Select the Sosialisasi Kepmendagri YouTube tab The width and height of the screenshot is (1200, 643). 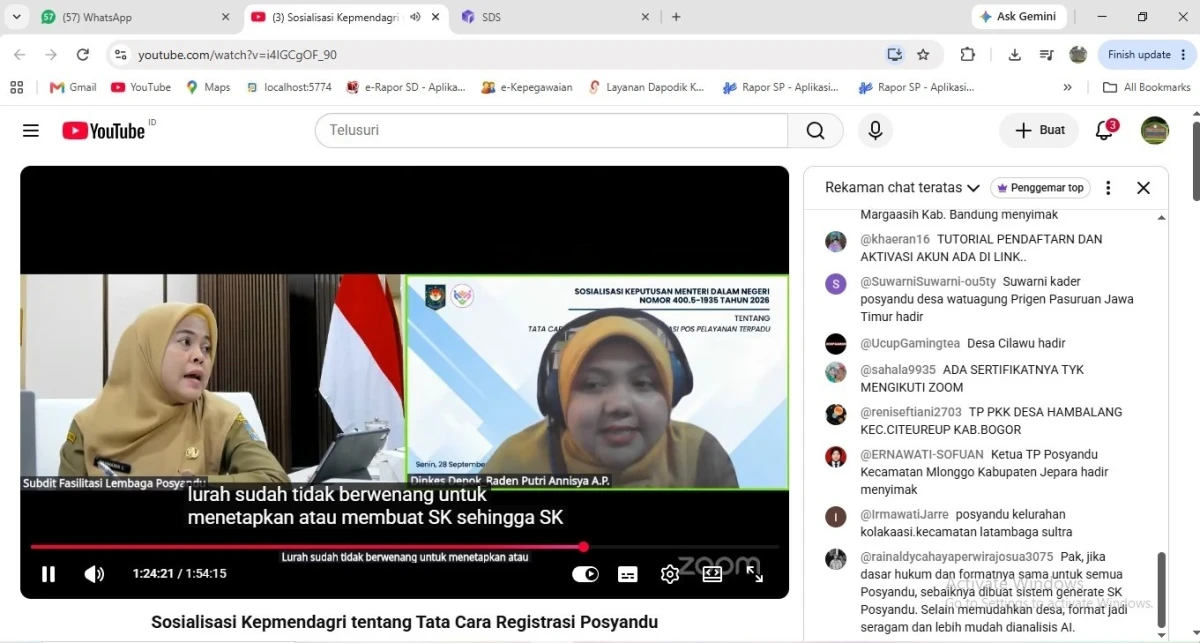[345, 17]
